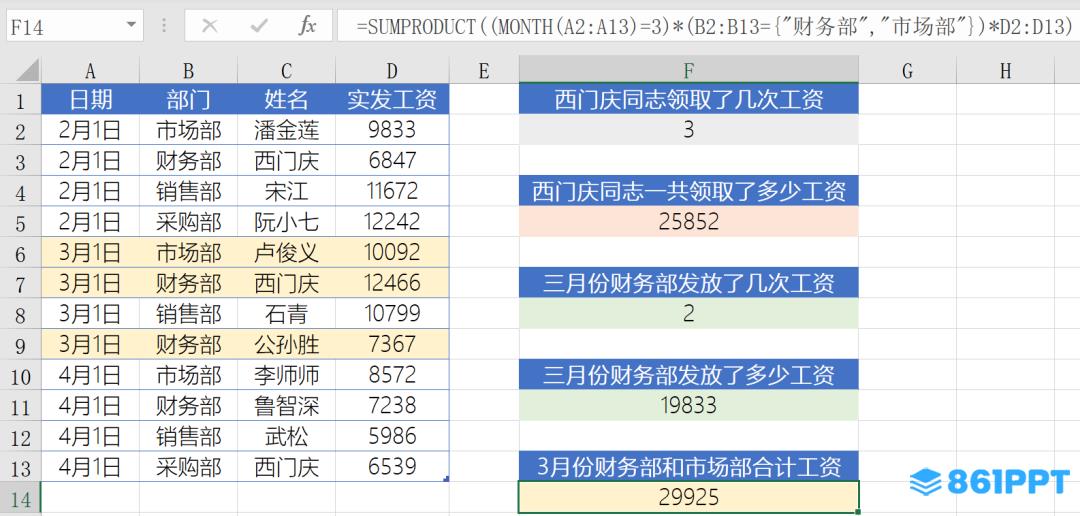
Task: Click result cell showing 3
Action: click(x=689, y=130)
